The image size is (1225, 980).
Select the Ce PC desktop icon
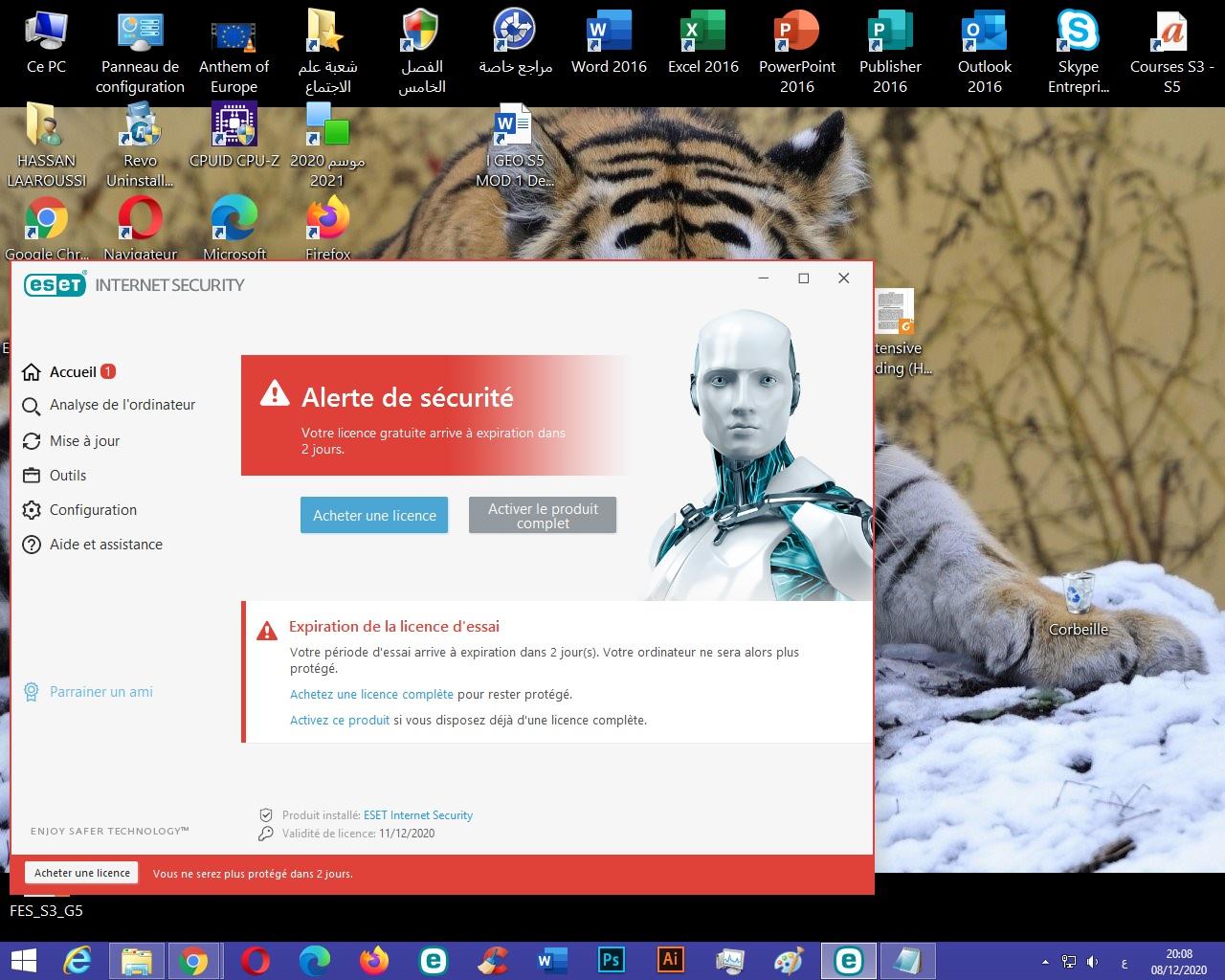click(46, 43)
